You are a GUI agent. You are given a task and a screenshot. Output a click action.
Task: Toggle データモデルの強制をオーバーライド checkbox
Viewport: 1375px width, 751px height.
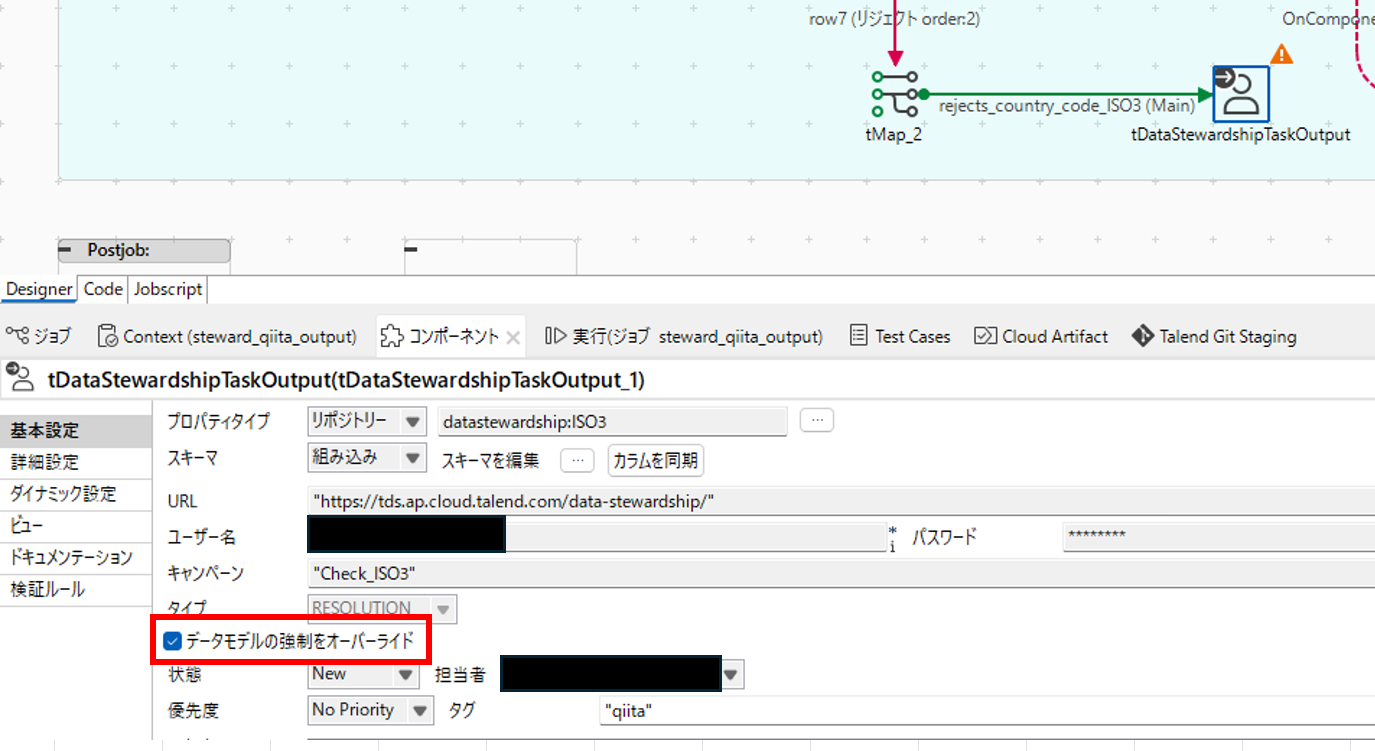click(x=172, y=641)
